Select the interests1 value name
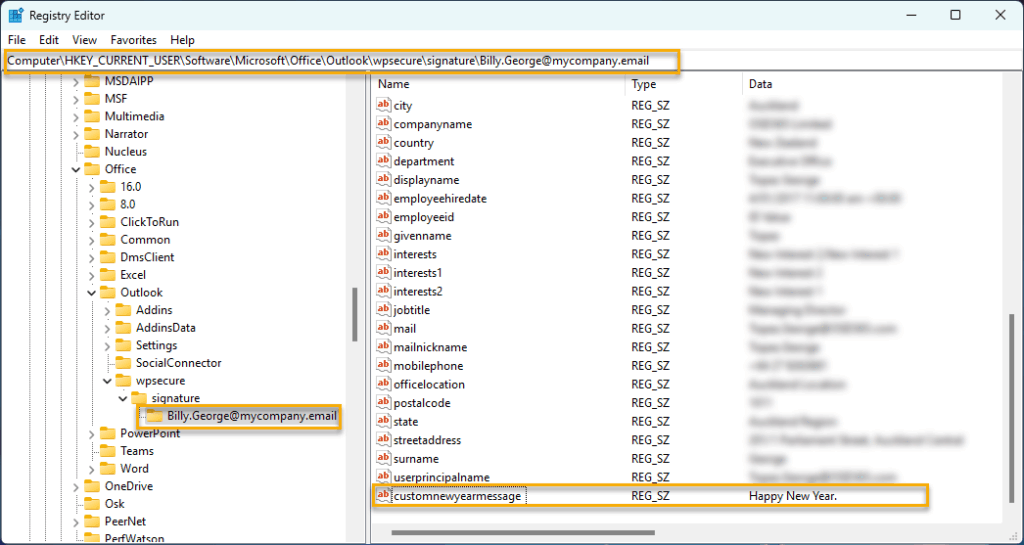This screenshot has height=545, width=1024. coord(417,273)
